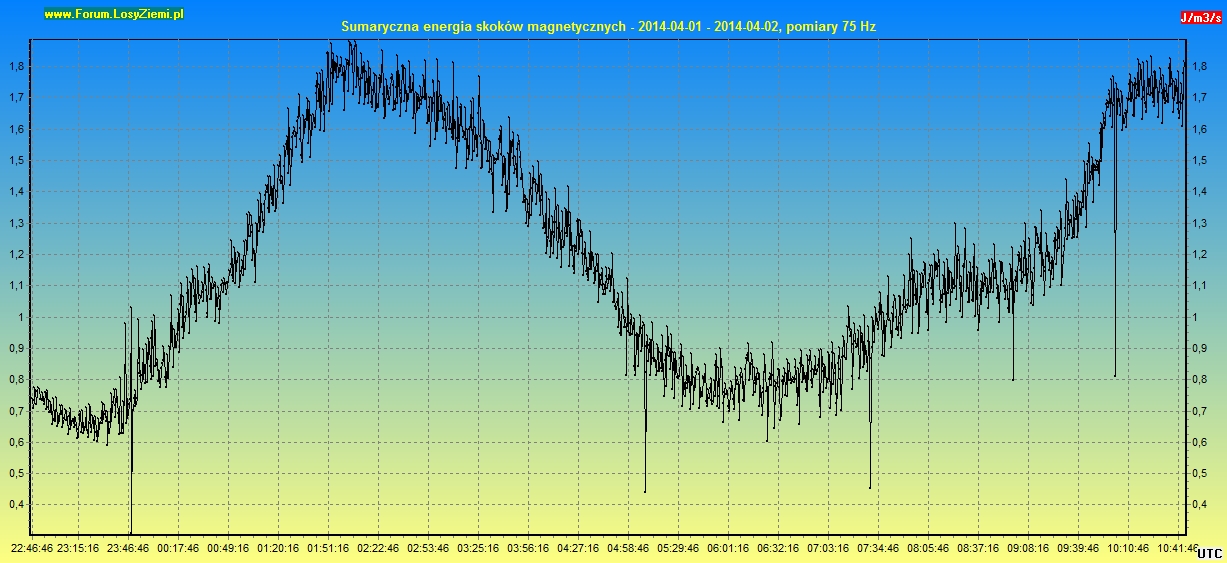Select time label 06:01:16 on time axis
The width and height of the screenshot is (1227, 563).
728,548
